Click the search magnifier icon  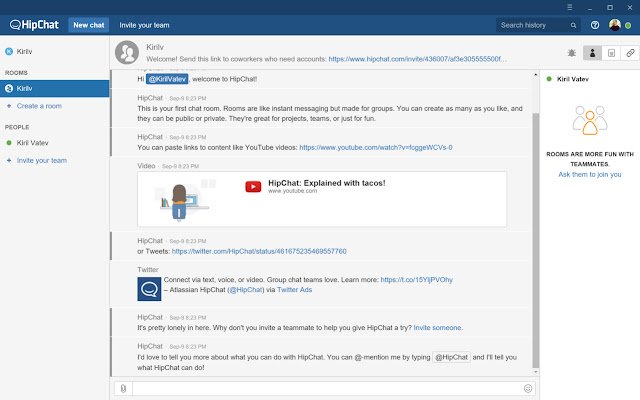click(x=573, y=25)
